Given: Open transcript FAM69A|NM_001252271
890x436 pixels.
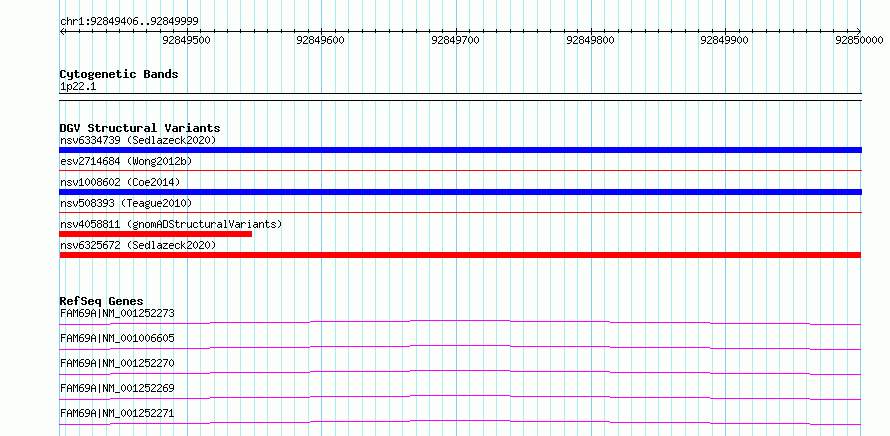Looking at the screenshot, I should point(117,413).
